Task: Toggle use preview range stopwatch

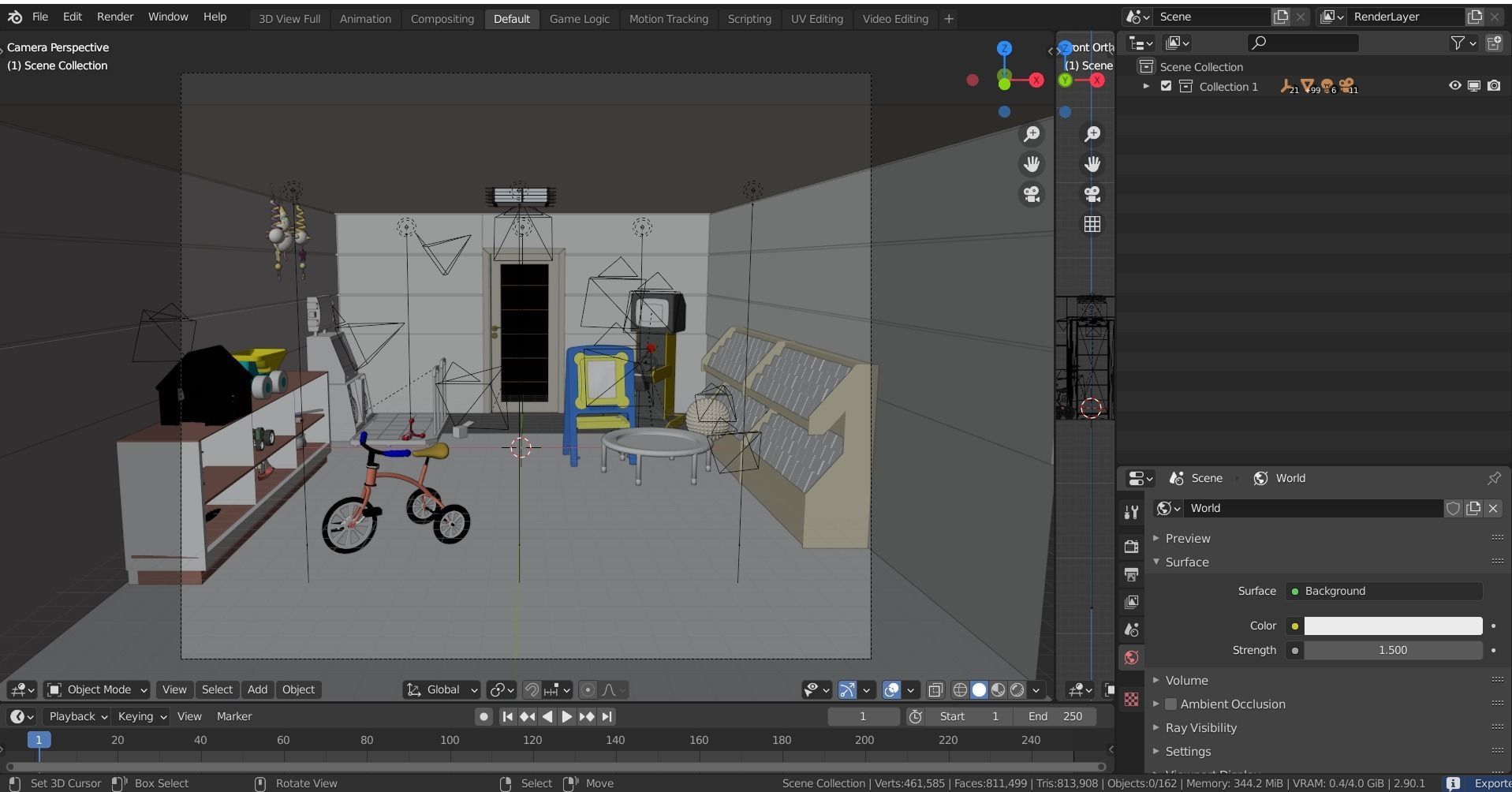Action: coord(915,716)
